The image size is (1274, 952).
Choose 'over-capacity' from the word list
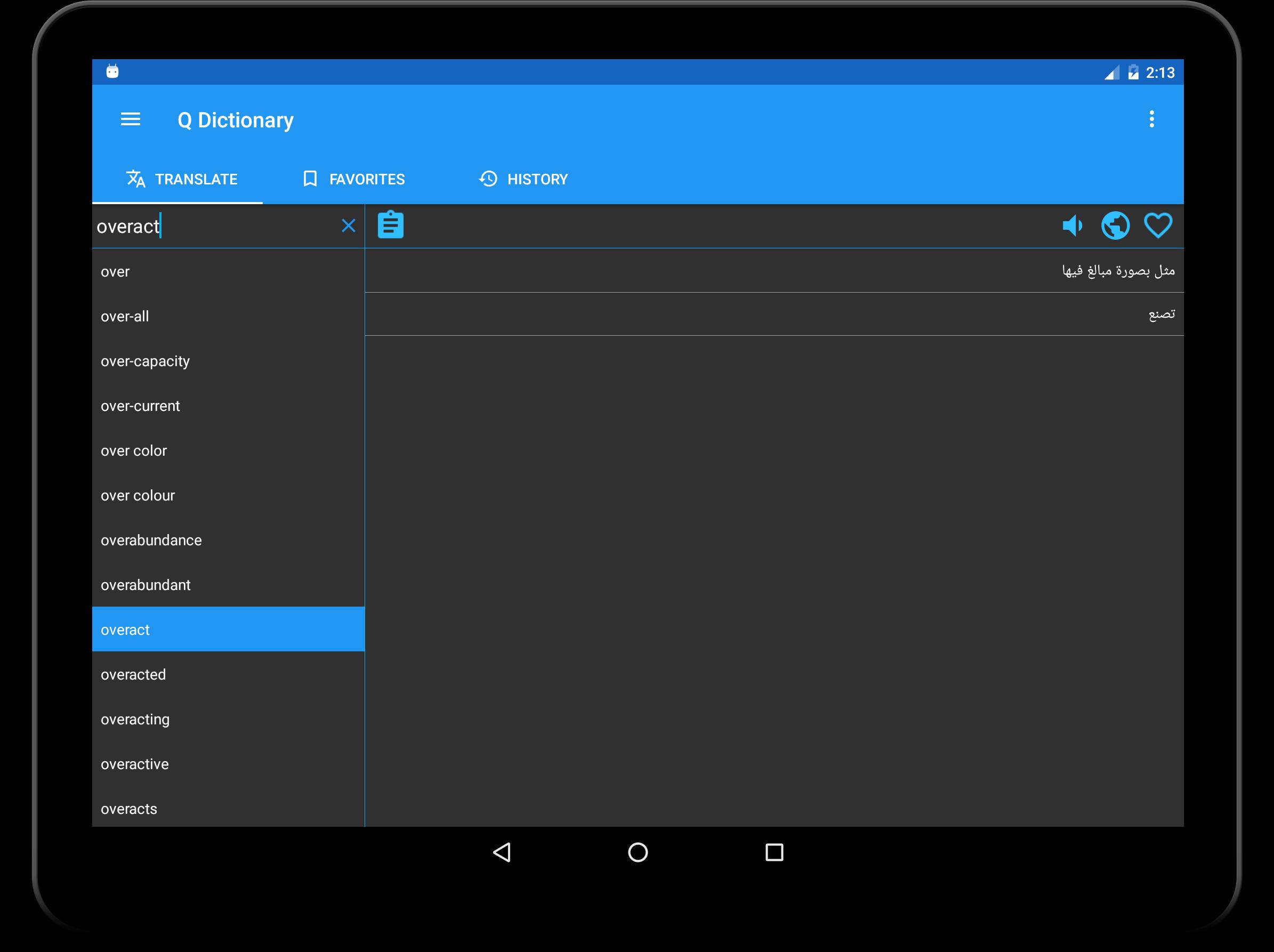pyautogui.click(x=228, y=361)
